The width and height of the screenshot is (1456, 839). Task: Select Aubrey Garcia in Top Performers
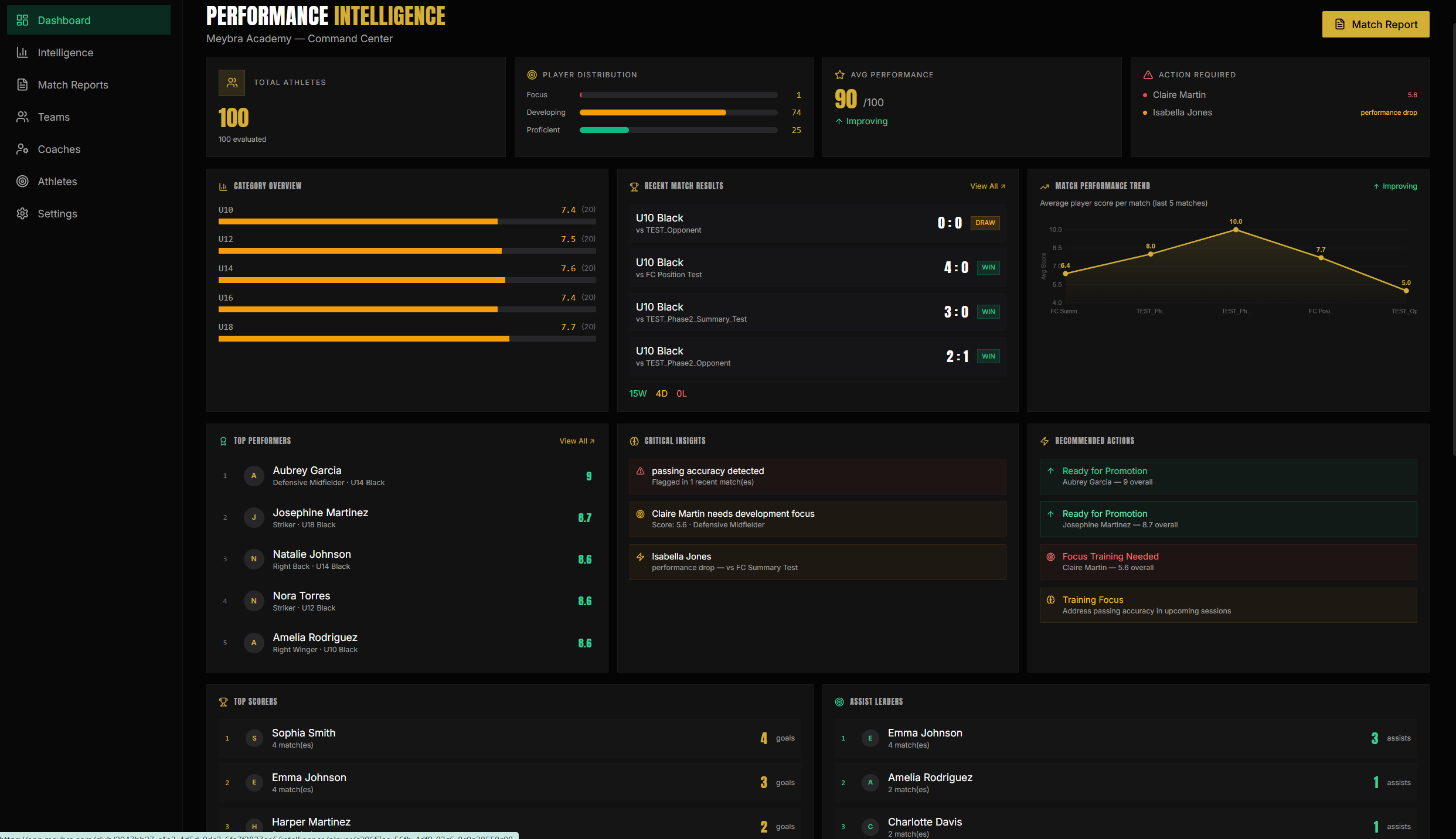pos(407,476)
